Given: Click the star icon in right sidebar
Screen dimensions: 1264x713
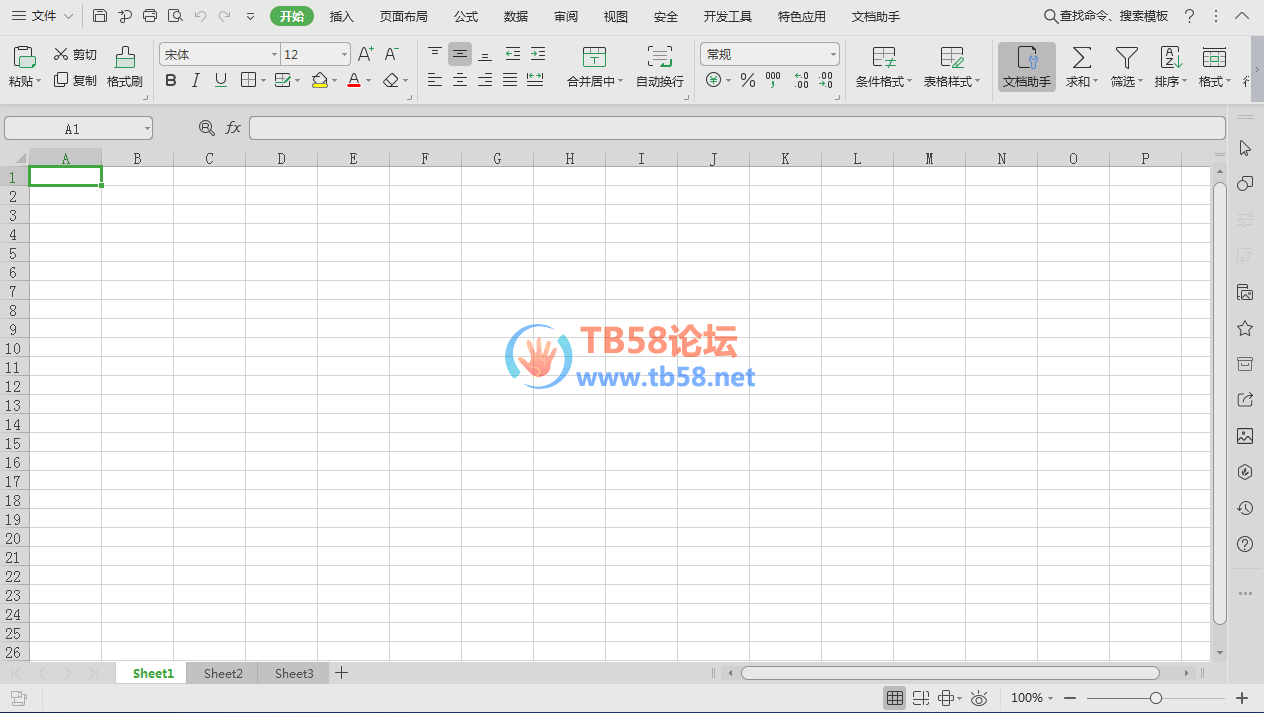Looking at the screenshot, I should [1245, 328].
